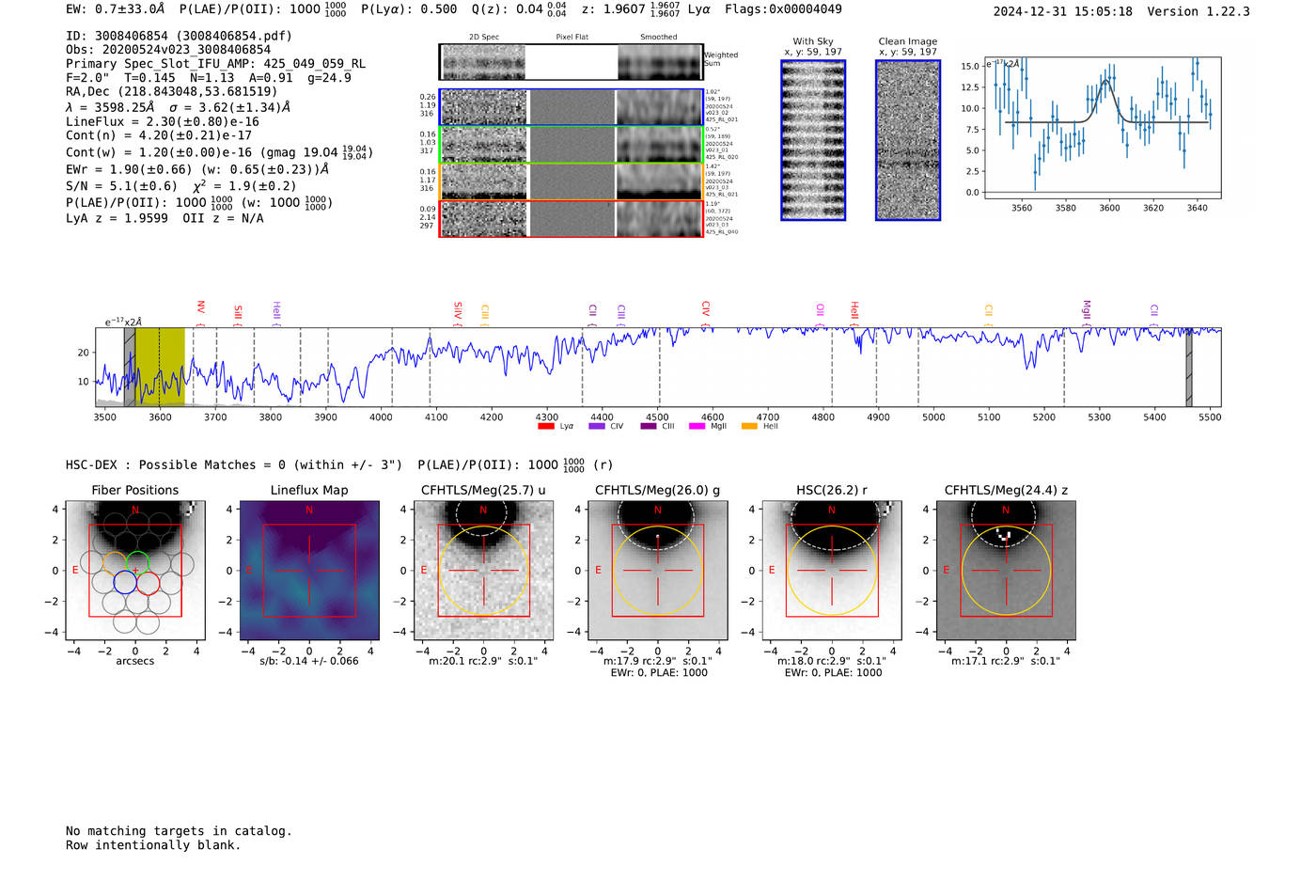This screenshot has width=1316, height=896.
Task: Select the orange-bordered fiber spectrum row
Action: [571, 181]
